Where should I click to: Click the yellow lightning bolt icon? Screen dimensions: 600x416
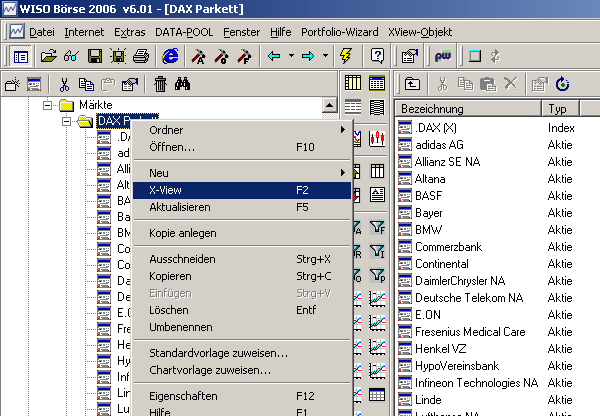pos(346,56)
